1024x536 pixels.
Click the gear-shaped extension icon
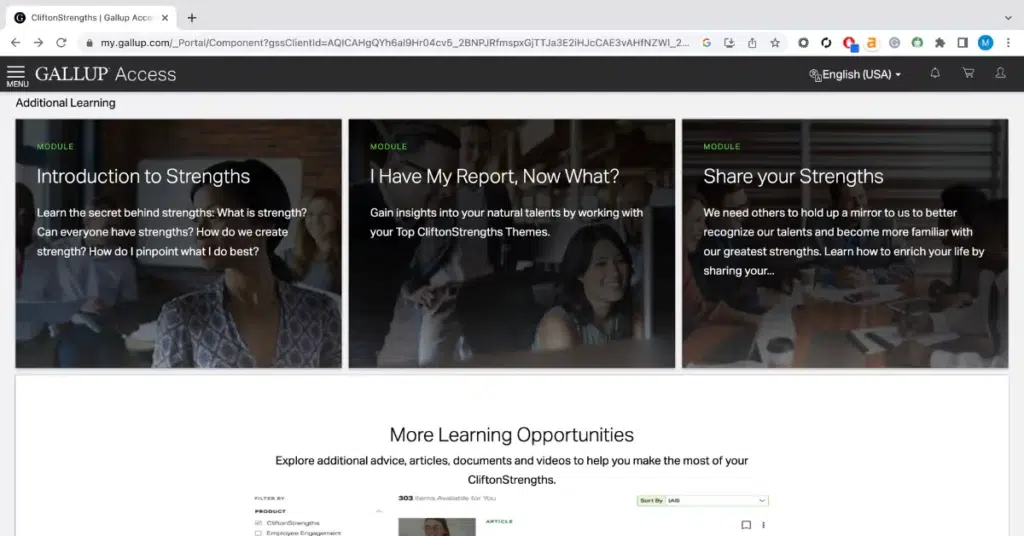[x=803, y=43]
